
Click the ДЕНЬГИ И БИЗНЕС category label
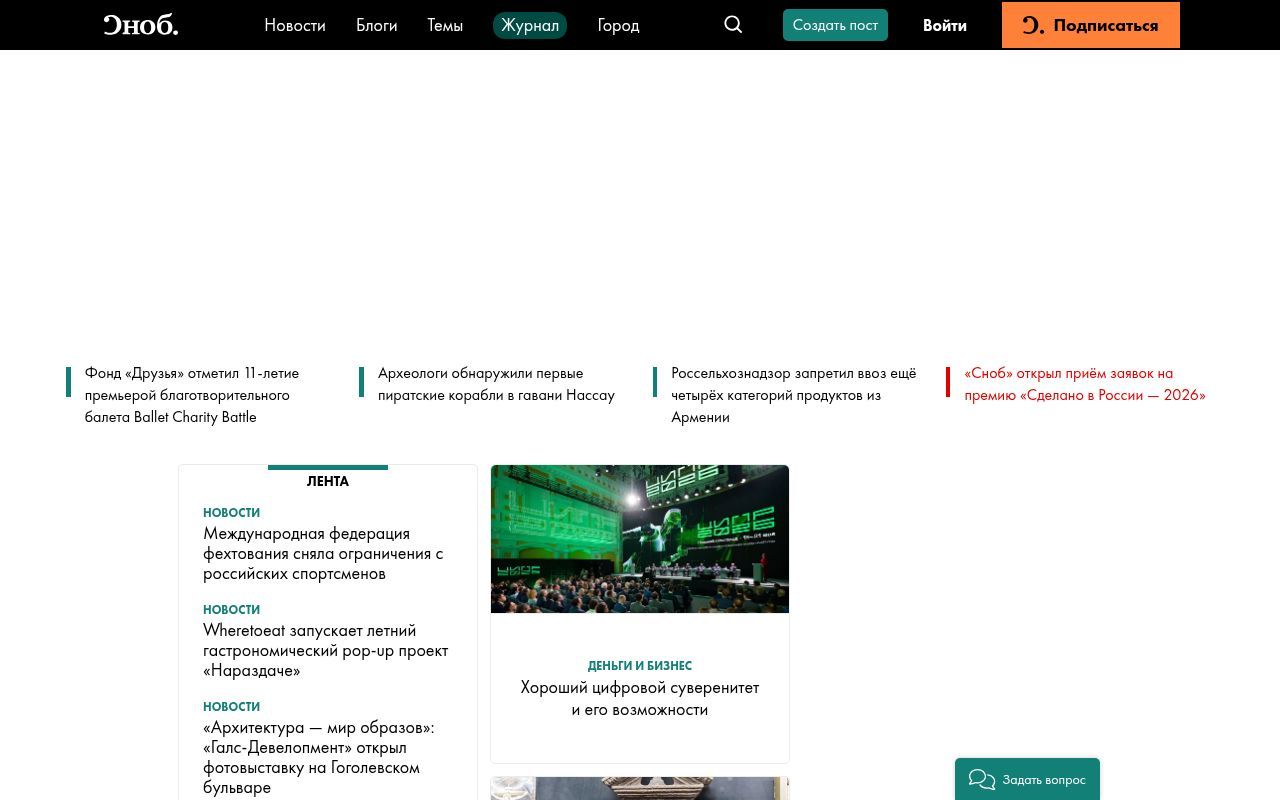(640, 666)
